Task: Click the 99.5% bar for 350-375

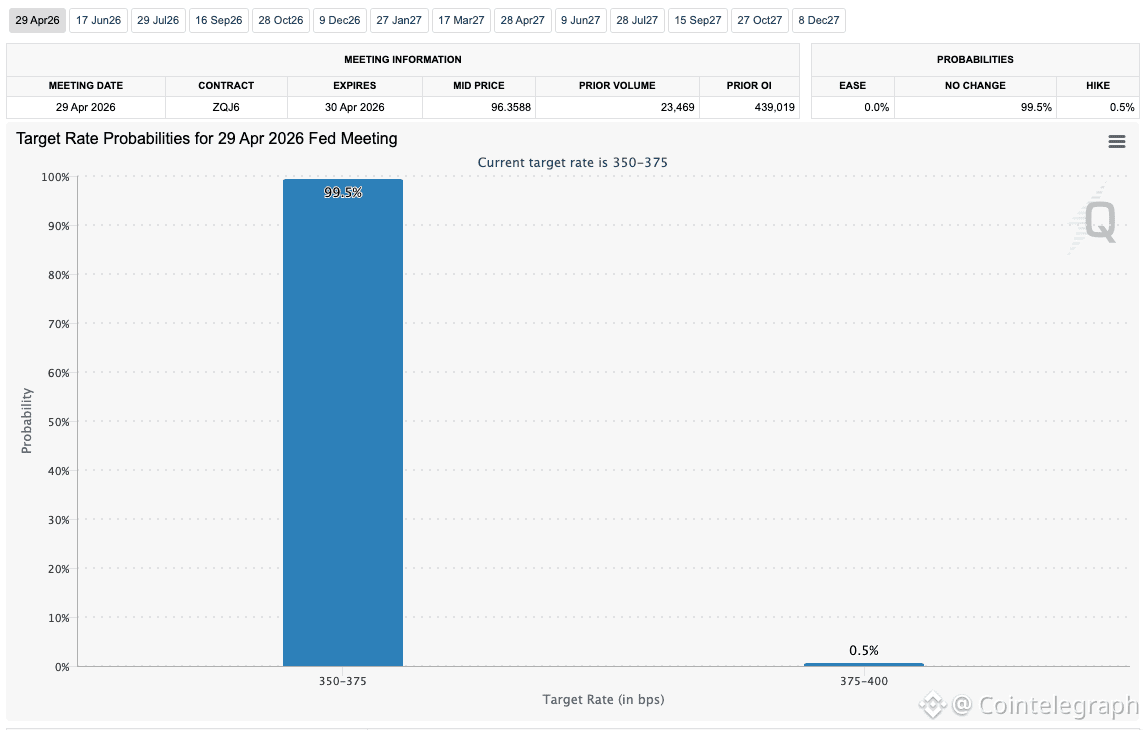Action: pos(343,423)
